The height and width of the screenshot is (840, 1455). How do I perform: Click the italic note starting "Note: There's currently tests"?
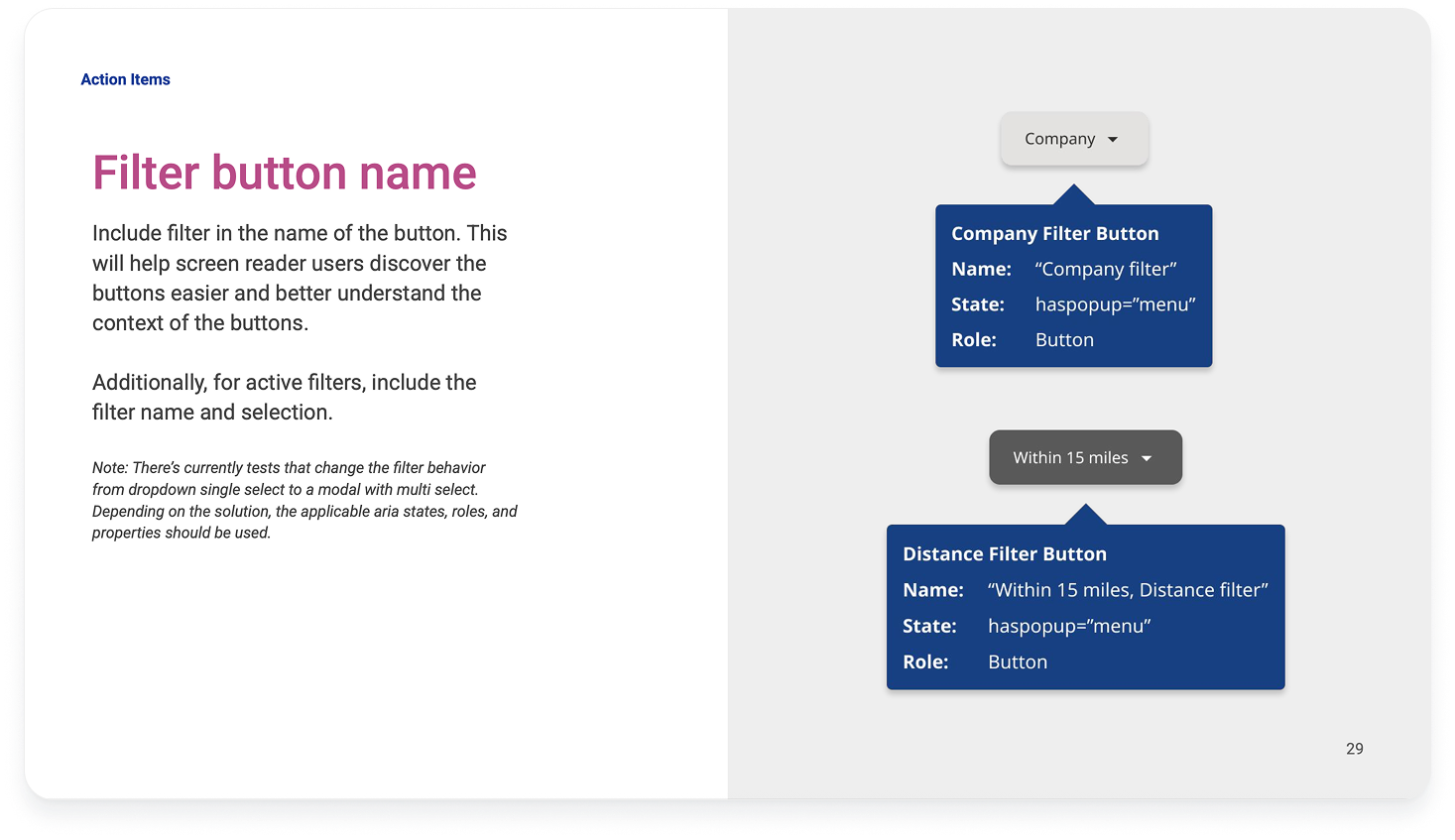tap(304, 500)
